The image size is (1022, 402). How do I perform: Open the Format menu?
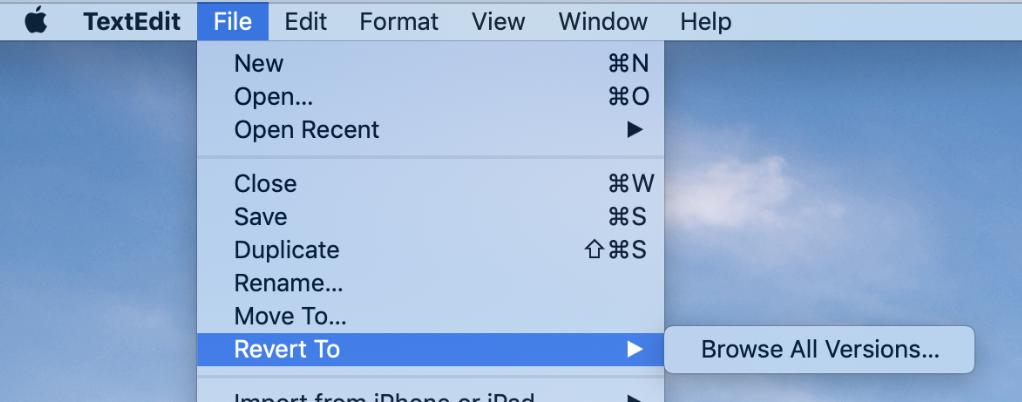[x=399, y=22]
